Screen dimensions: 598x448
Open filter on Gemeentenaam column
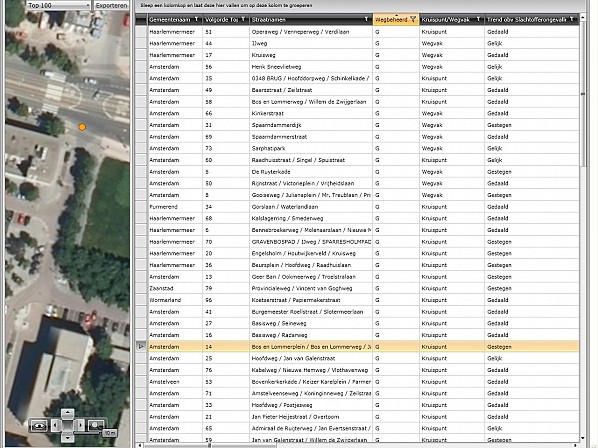click(x=196, y=19)
